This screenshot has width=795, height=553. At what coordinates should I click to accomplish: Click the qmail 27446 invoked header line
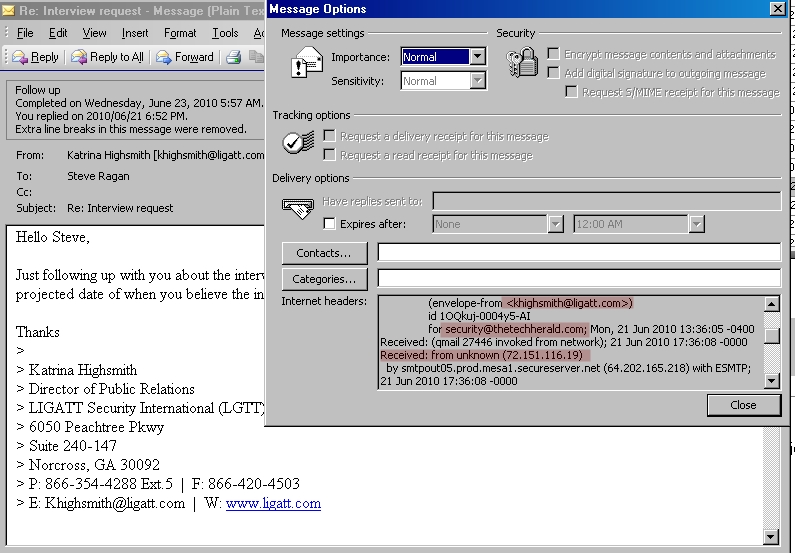point(563,342)
